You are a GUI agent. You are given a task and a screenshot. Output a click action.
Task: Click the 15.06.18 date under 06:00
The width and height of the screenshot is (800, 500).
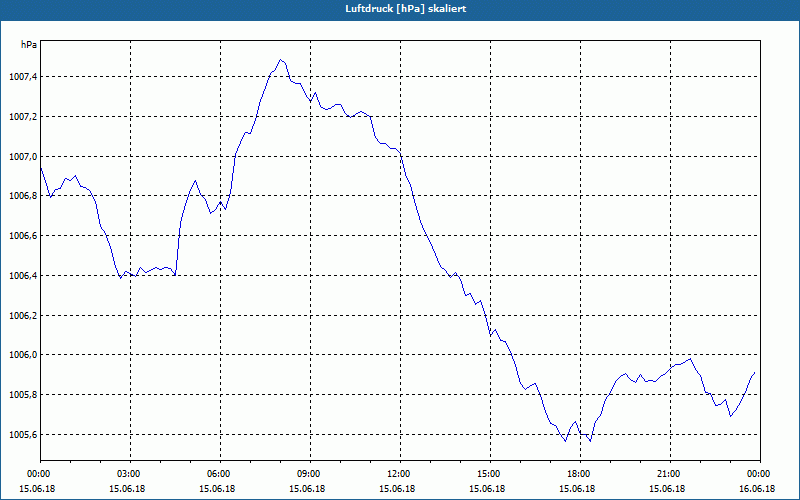[217, 489]
